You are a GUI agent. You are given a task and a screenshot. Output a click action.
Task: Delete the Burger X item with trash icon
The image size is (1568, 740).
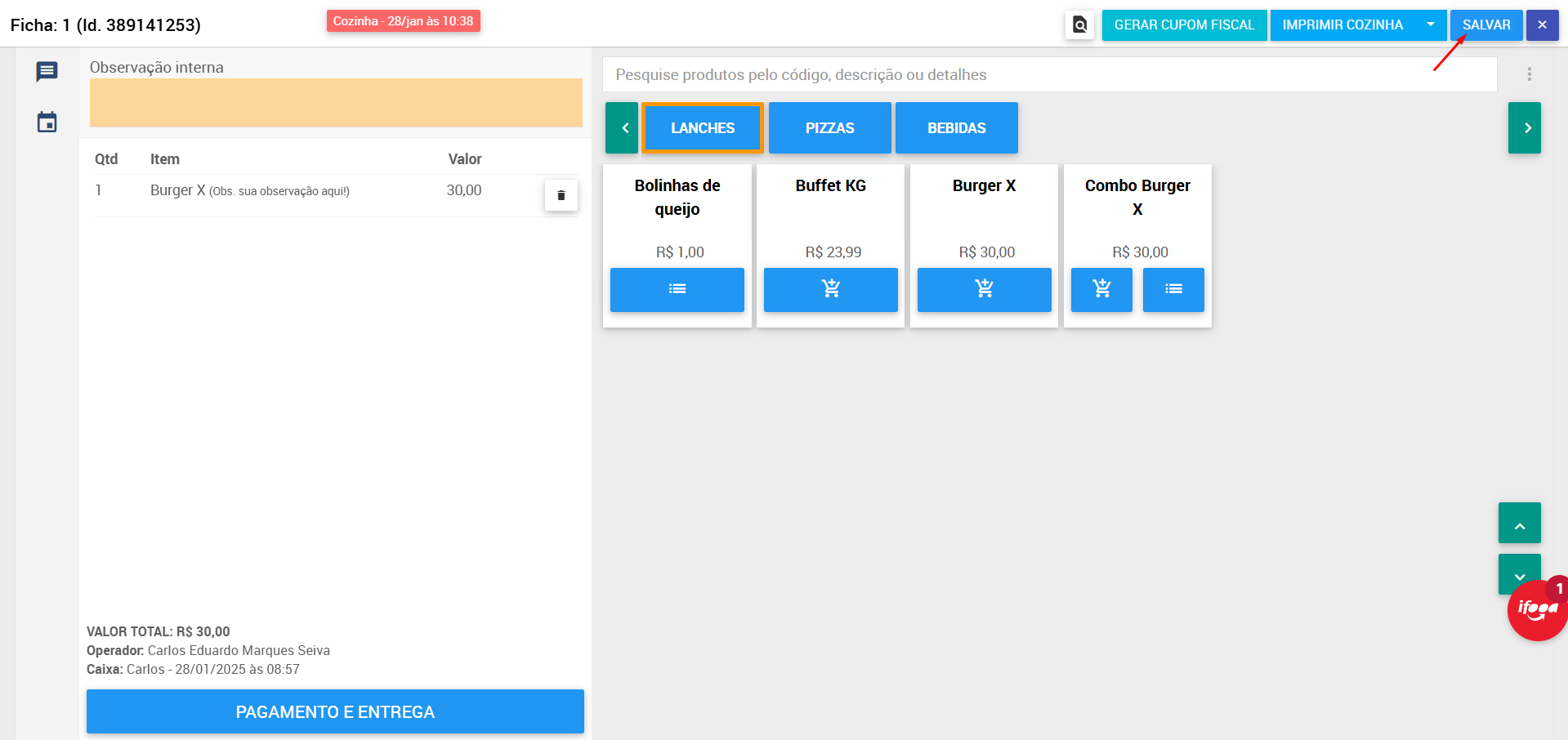[x=561, y=195]
